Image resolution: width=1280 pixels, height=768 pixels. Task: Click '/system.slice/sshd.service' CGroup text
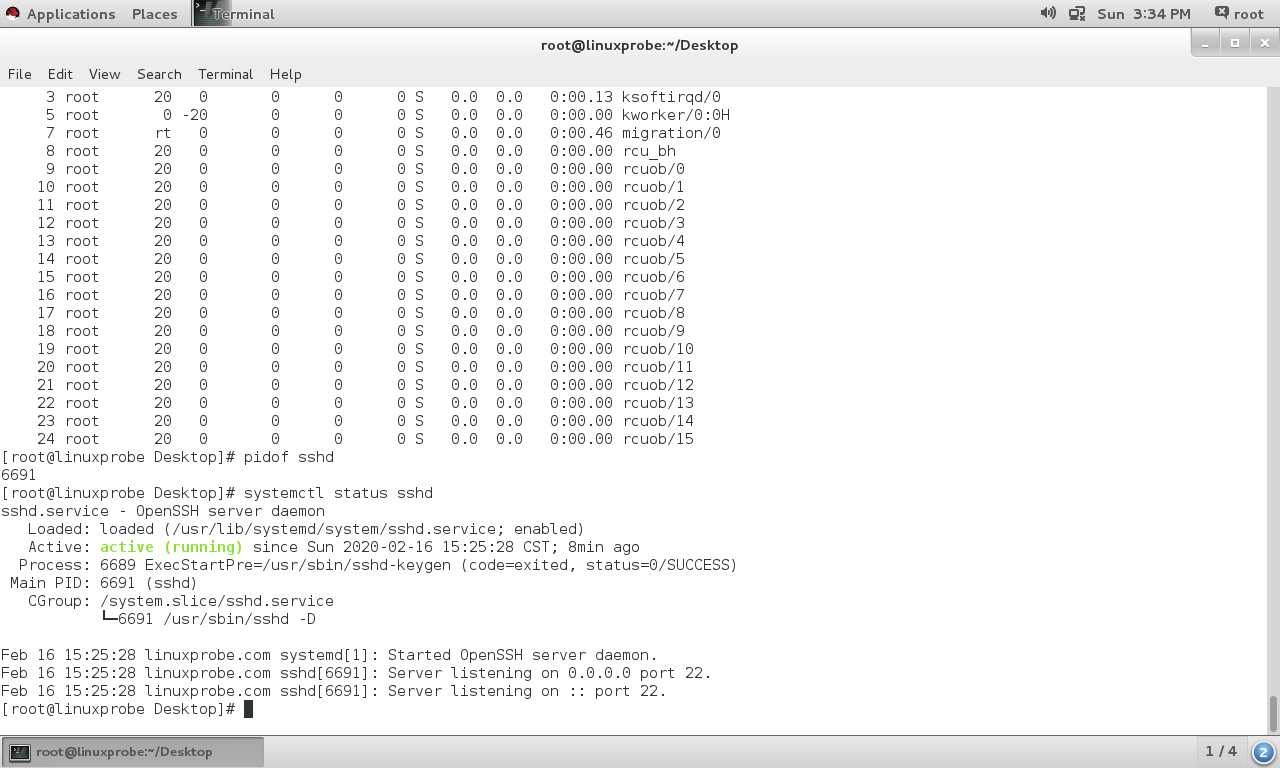[x=217, y=601]
